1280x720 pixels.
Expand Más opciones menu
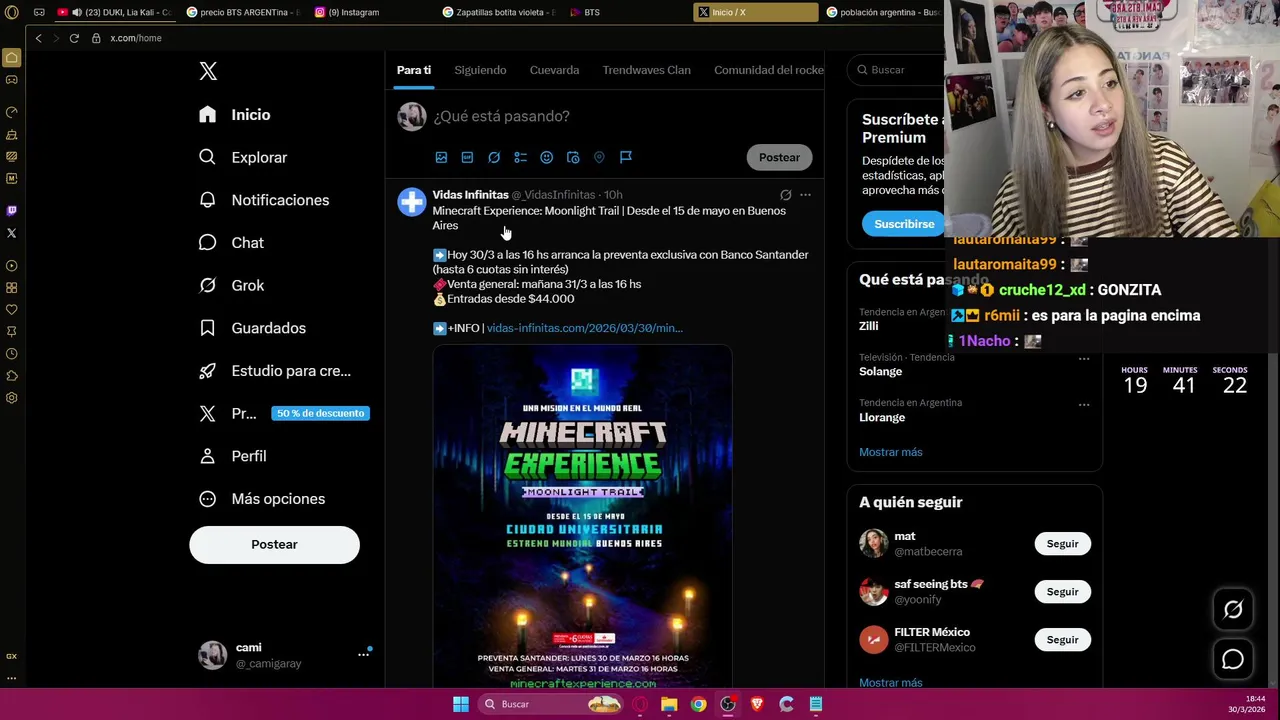coord(262,499)
